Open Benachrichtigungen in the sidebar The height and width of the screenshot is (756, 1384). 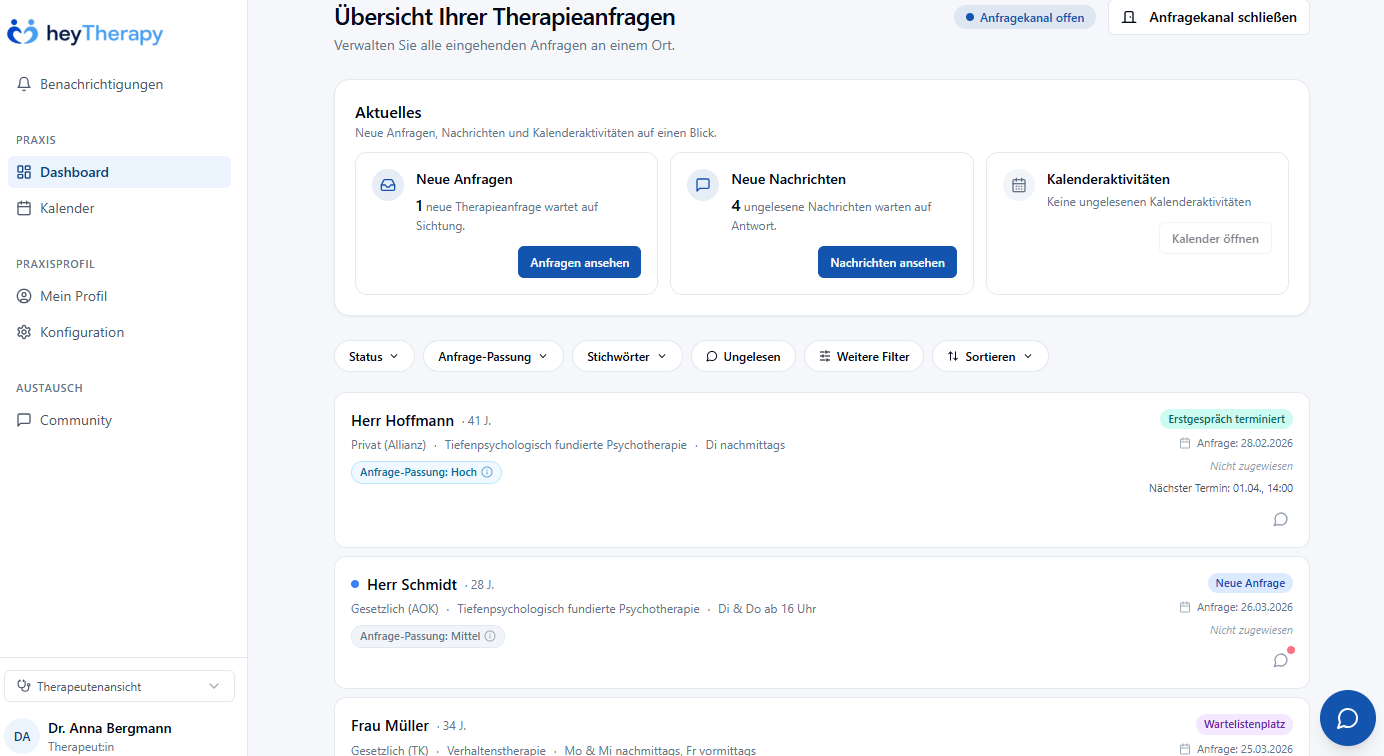[x=119, y=84]
